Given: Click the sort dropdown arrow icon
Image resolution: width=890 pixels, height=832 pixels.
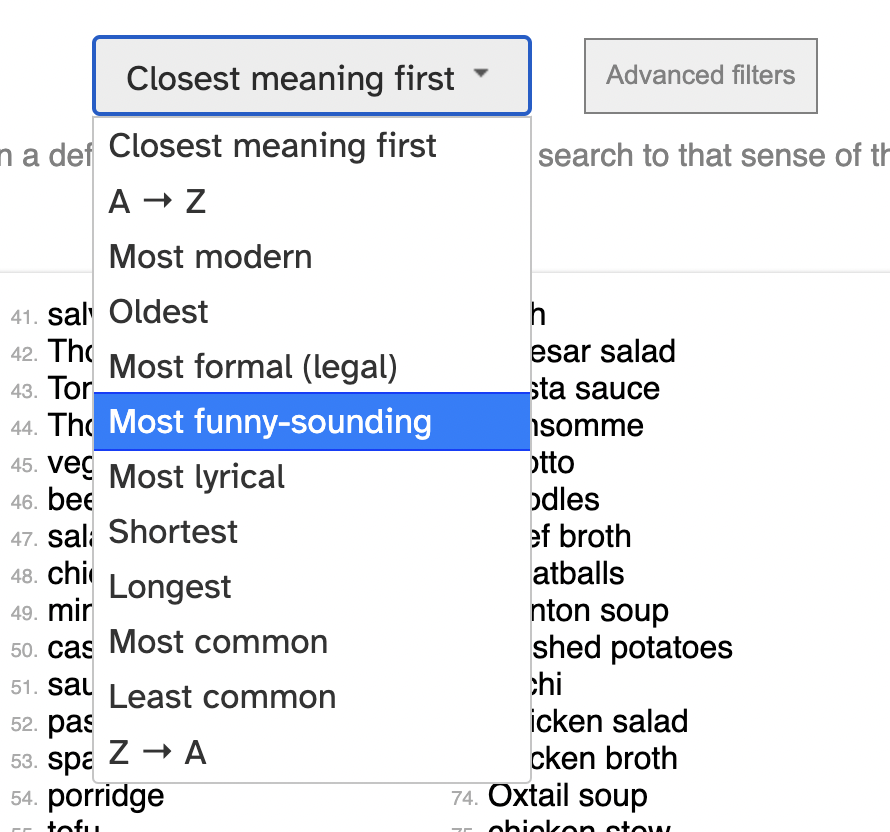Looking at the screenshot, I should (x=481, y=75).
